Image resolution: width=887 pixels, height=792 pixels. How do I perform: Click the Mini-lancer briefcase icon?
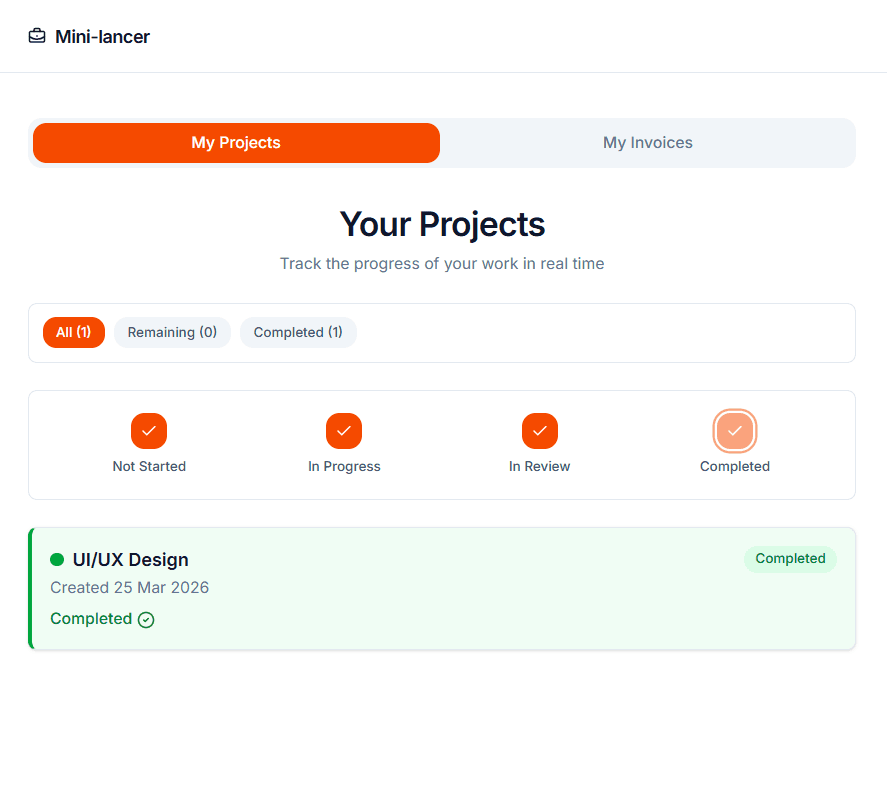point(37,35)
